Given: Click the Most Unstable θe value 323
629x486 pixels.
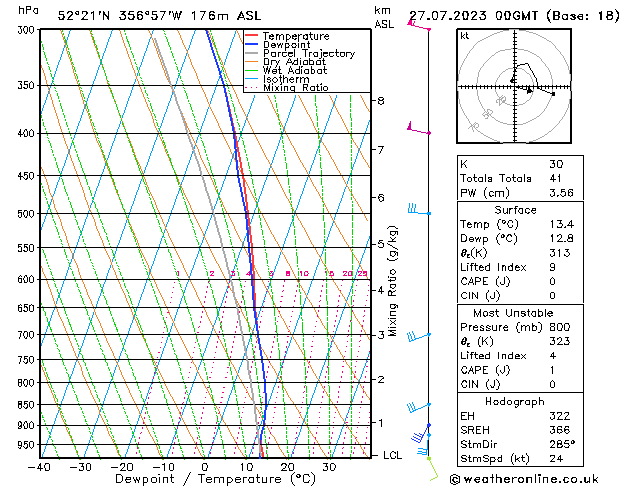Looking at the screenshot, I should pyautogui.click(x=560, y=341).
